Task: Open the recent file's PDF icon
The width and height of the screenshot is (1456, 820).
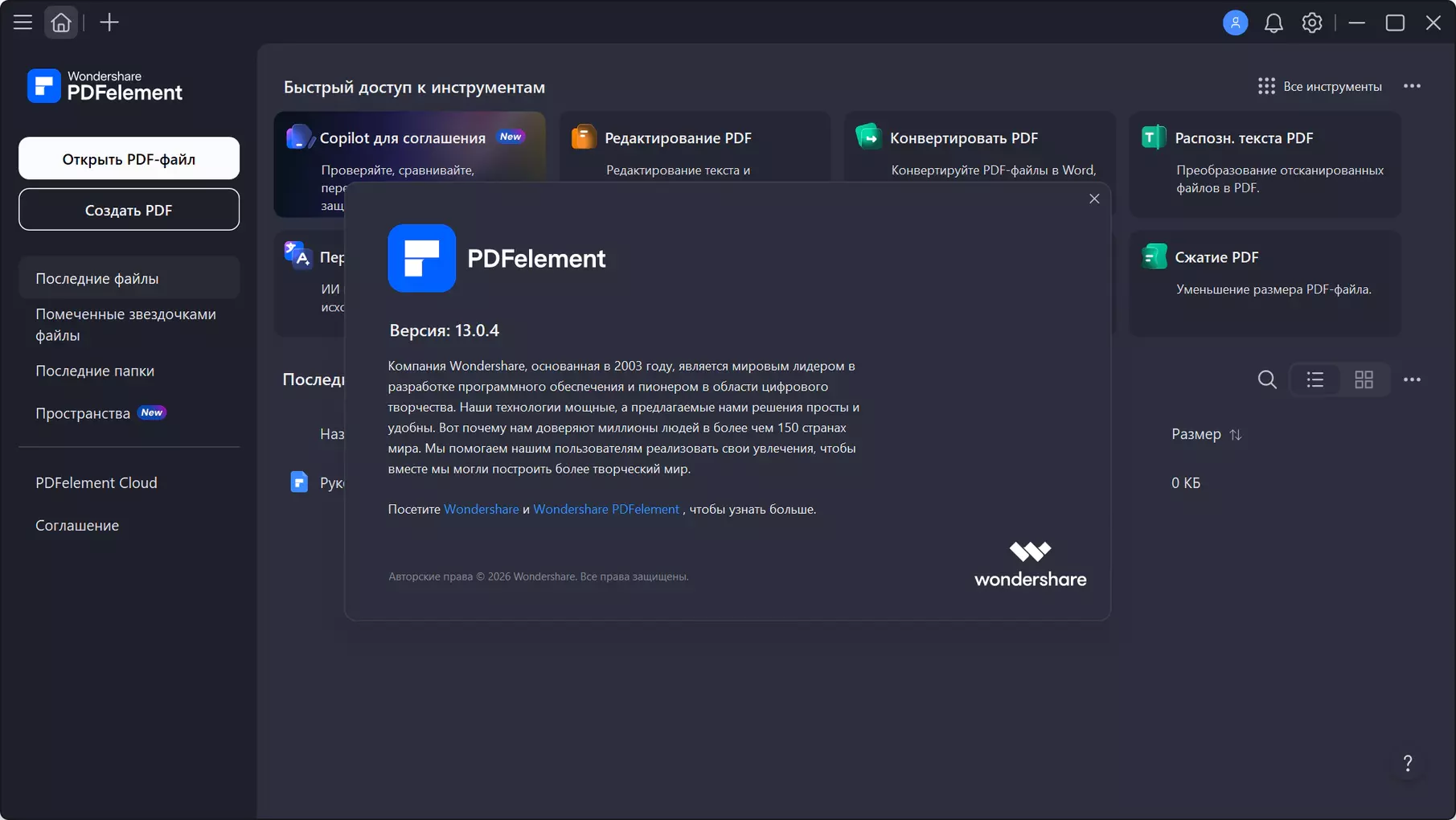Action: (x=299, y=482)
